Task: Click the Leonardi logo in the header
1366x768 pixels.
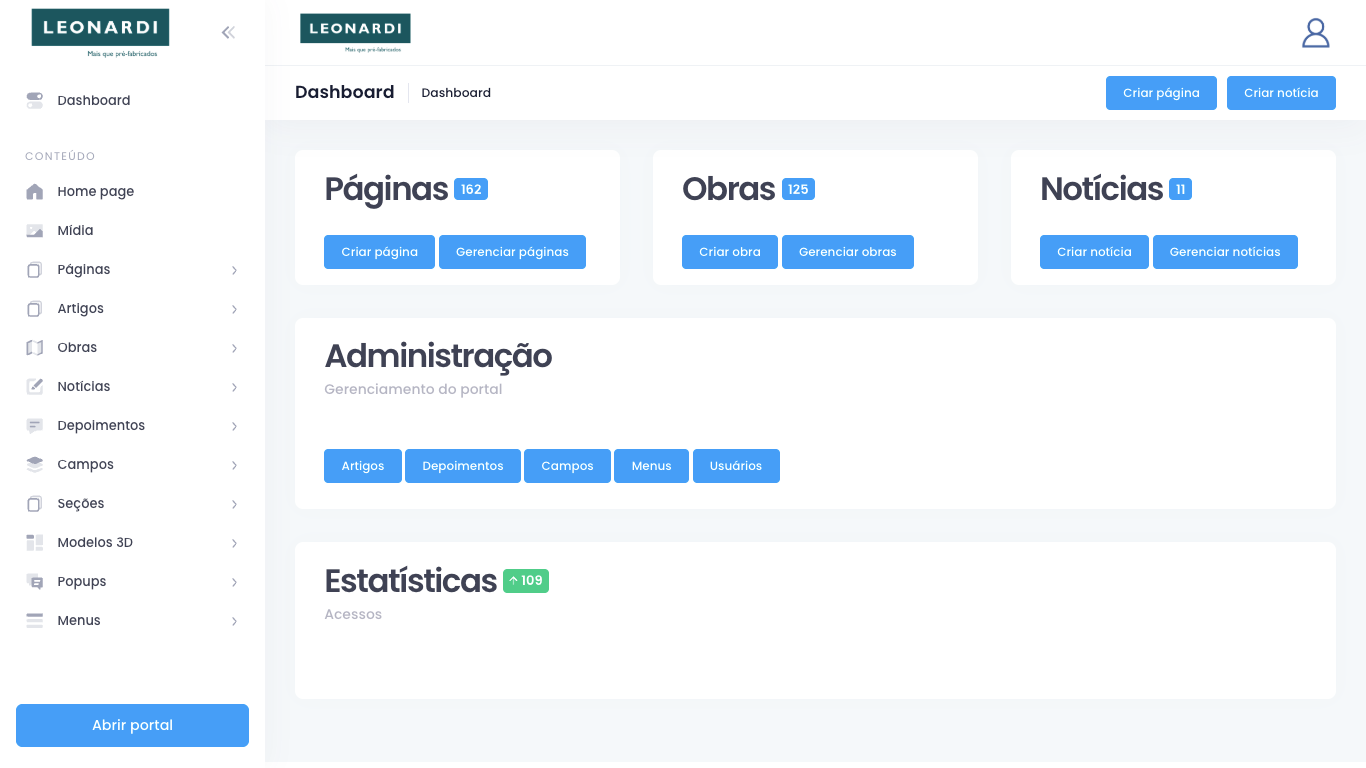Action: point(355,32)
